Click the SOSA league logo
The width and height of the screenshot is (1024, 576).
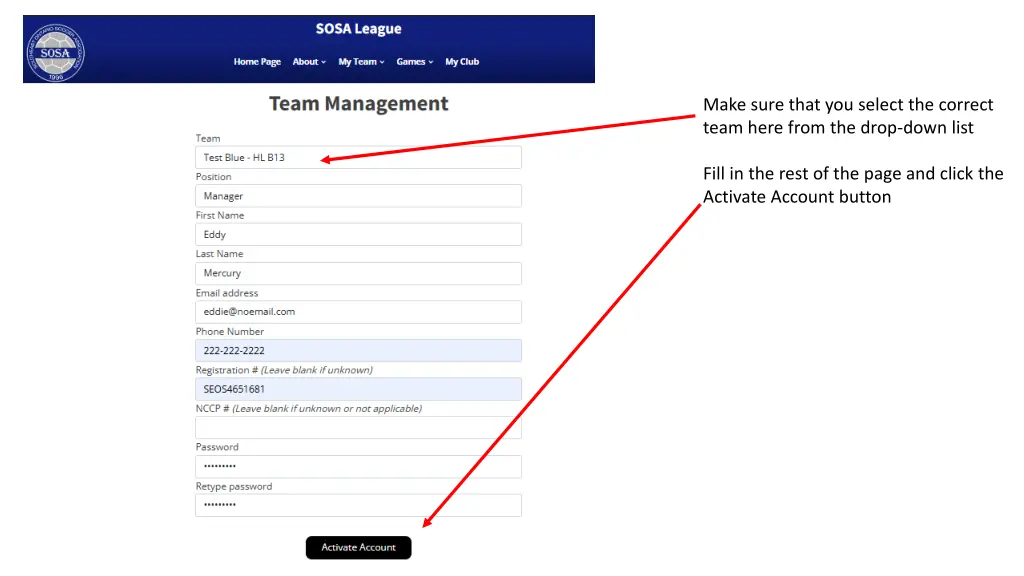(x=56, y=52)
